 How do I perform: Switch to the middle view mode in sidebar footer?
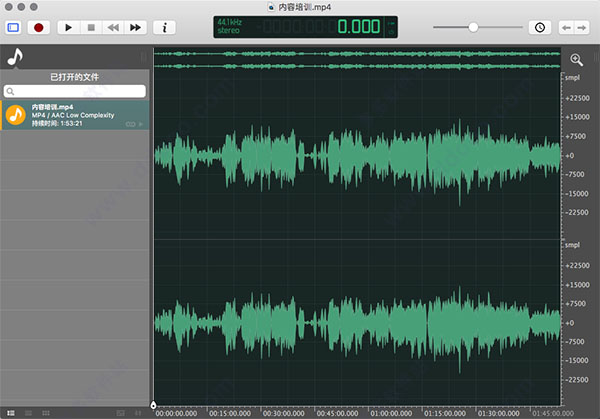tap(28, 413)
